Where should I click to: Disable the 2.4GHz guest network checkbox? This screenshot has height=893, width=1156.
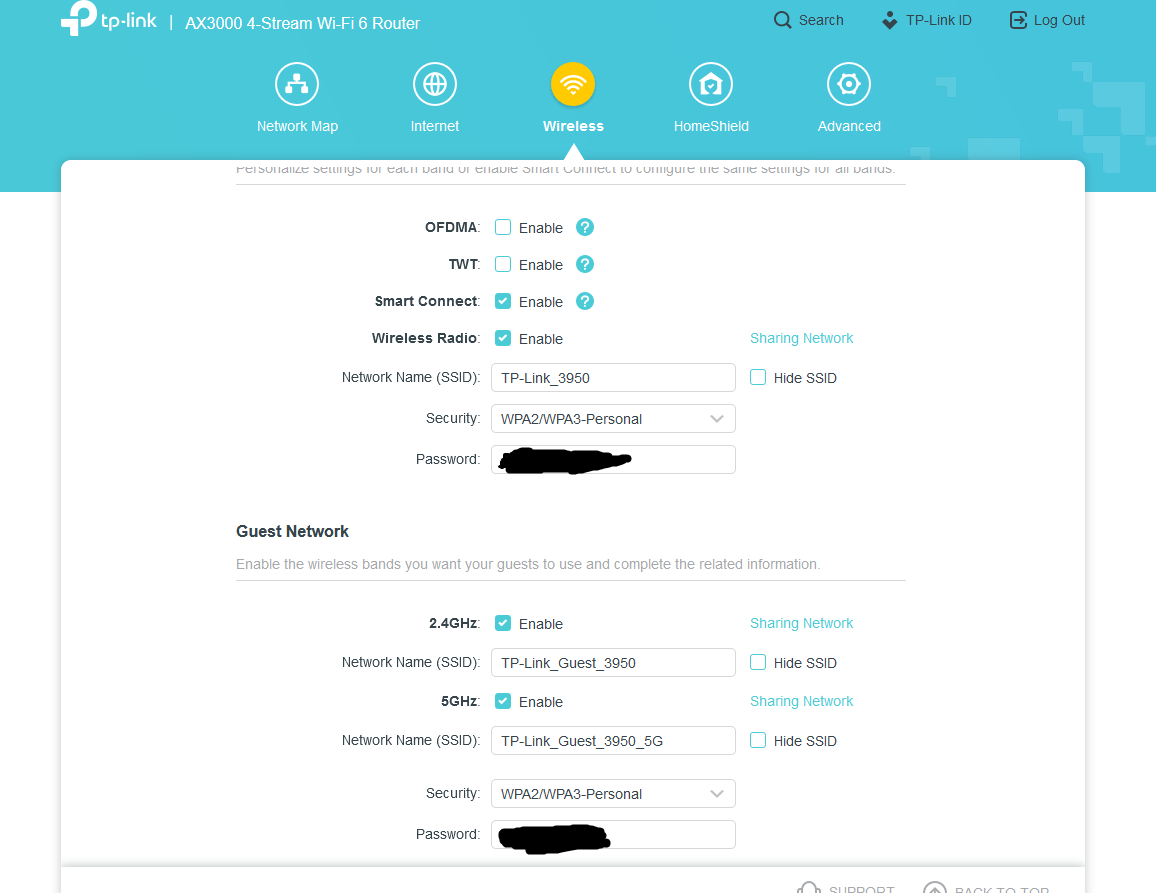tap(503, 623)
